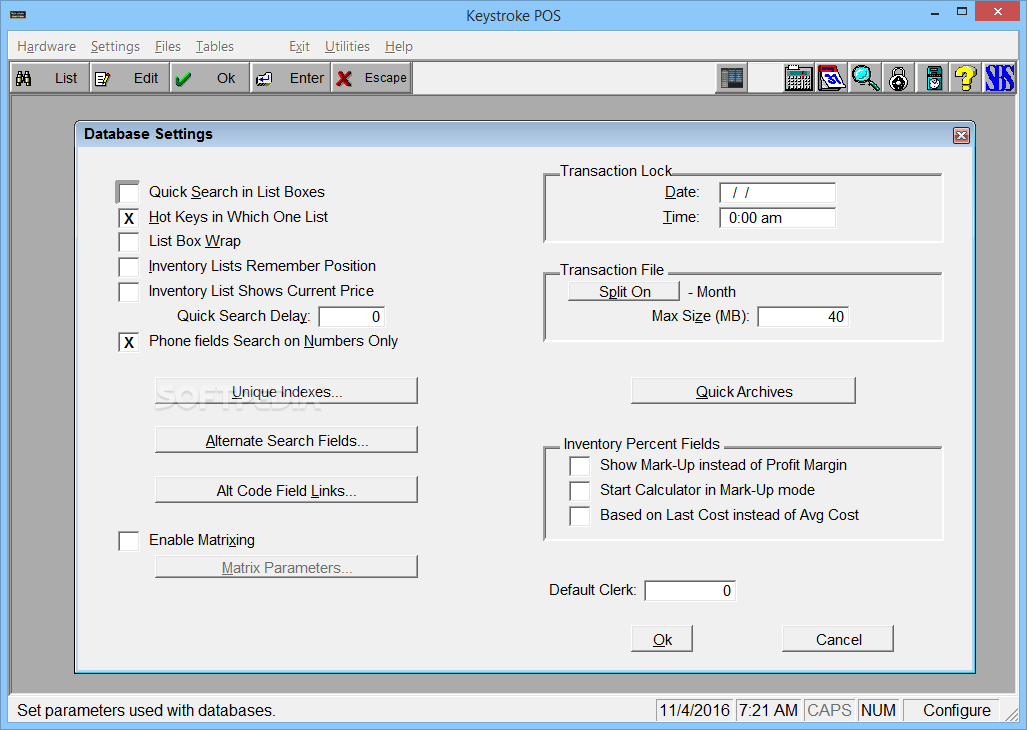Open the dark grid panel toolbar icon
Viewport: 1027px width, 730px height.
pyautogui.click(x=732, y=78)
